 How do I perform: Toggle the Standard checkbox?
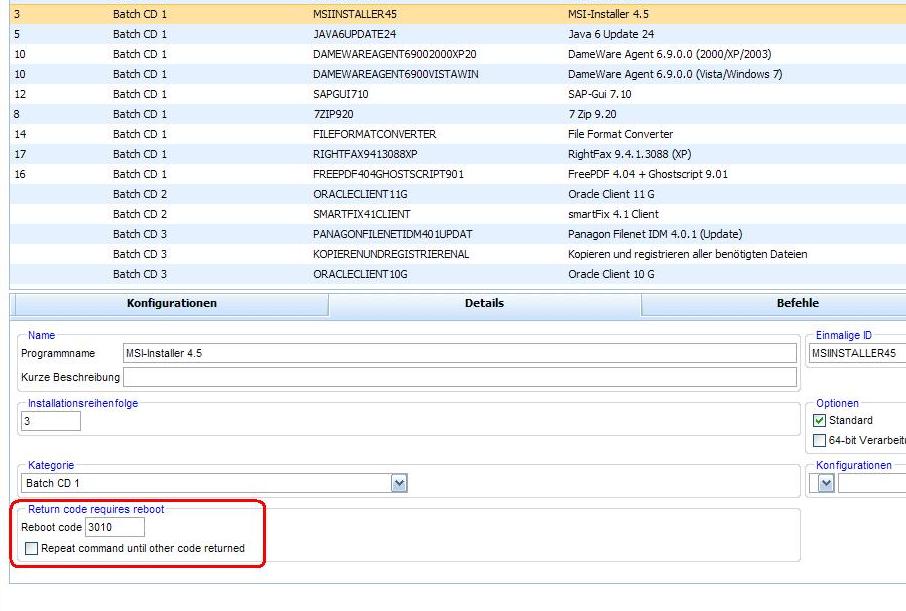point(819,420)
